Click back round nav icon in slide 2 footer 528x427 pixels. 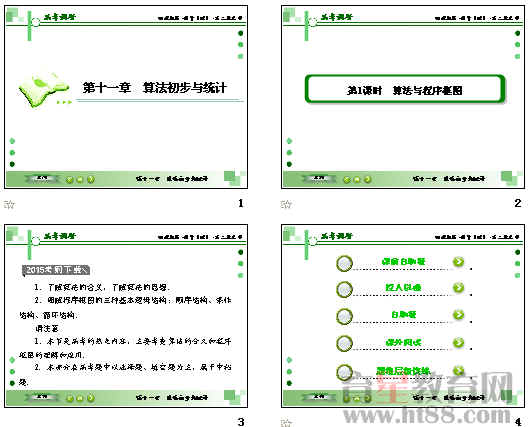tap(347, 180)
